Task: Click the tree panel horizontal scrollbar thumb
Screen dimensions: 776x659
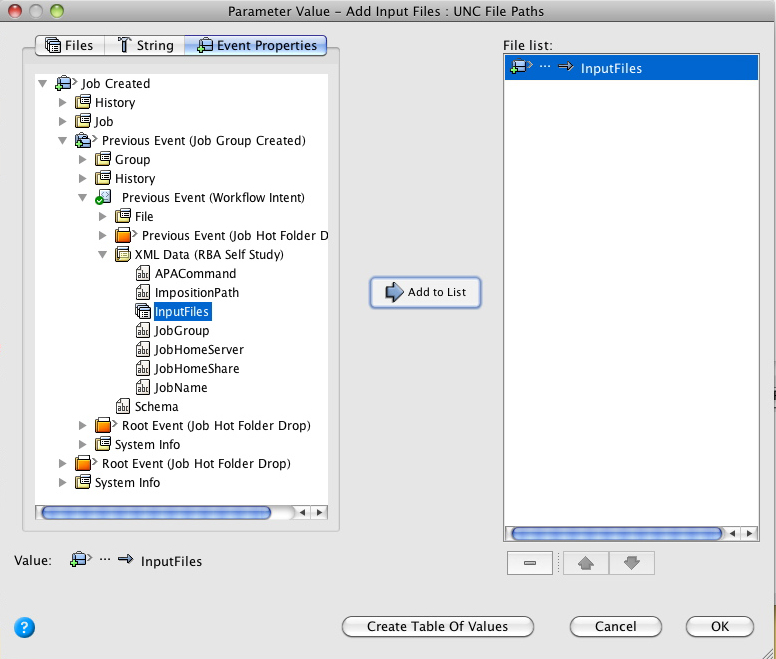Action: 156,513
